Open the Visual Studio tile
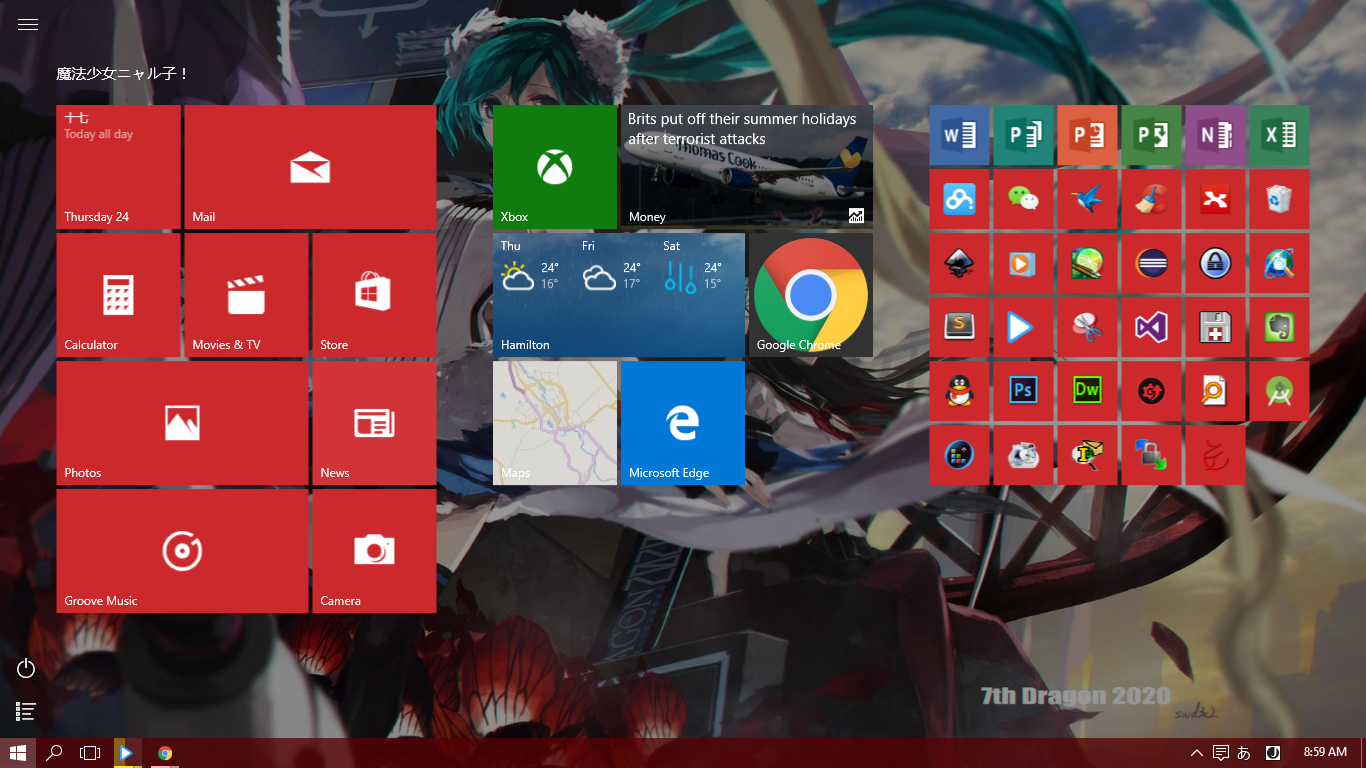 (1151, 327)
